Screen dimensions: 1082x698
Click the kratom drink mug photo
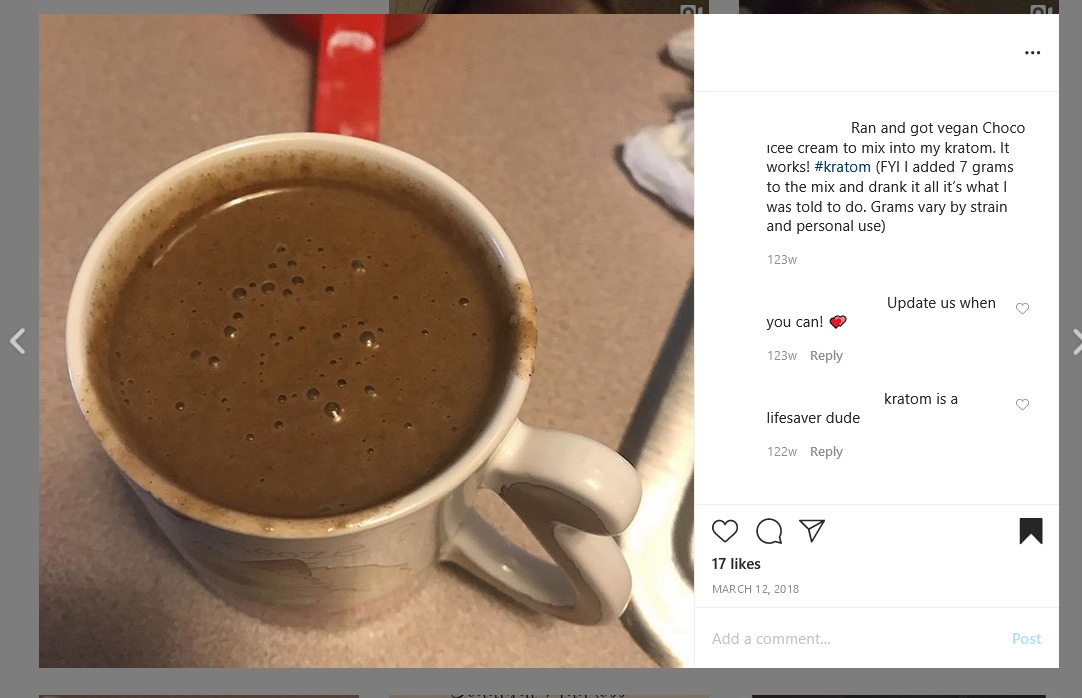point(366,341)
